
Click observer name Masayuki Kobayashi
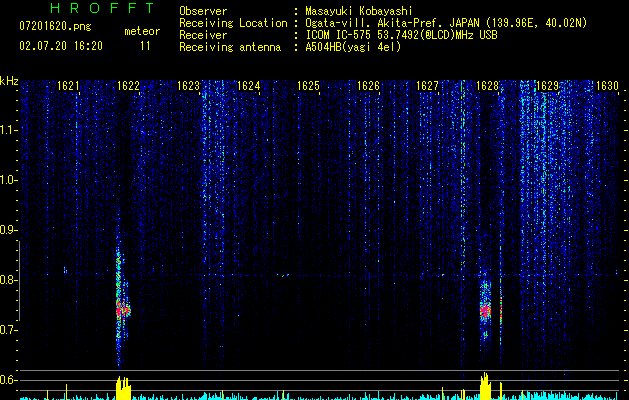tap(358, 11)
